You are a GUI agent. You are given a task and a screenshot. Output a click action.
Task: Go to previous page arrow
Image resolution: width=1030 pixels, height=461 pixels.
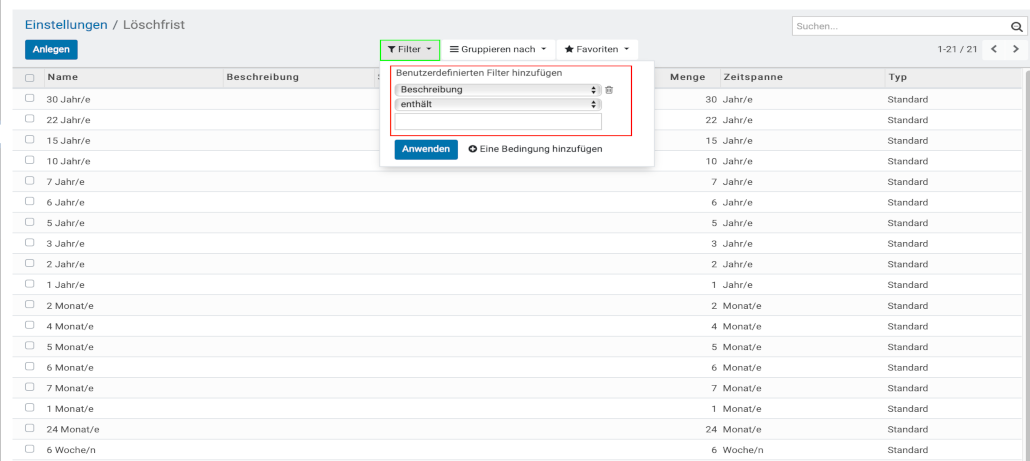pyautogui.click(x=994, y=49)
